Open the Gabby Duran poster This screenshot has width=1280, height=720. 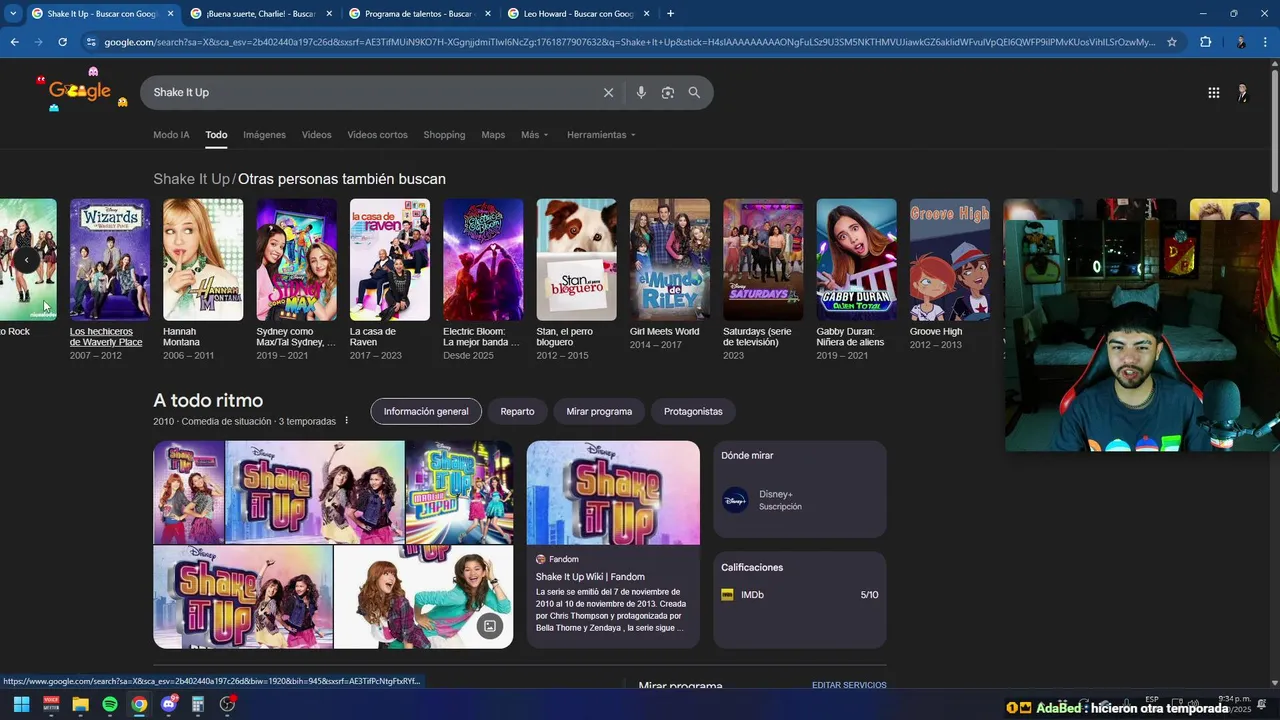tap(856, 260)
